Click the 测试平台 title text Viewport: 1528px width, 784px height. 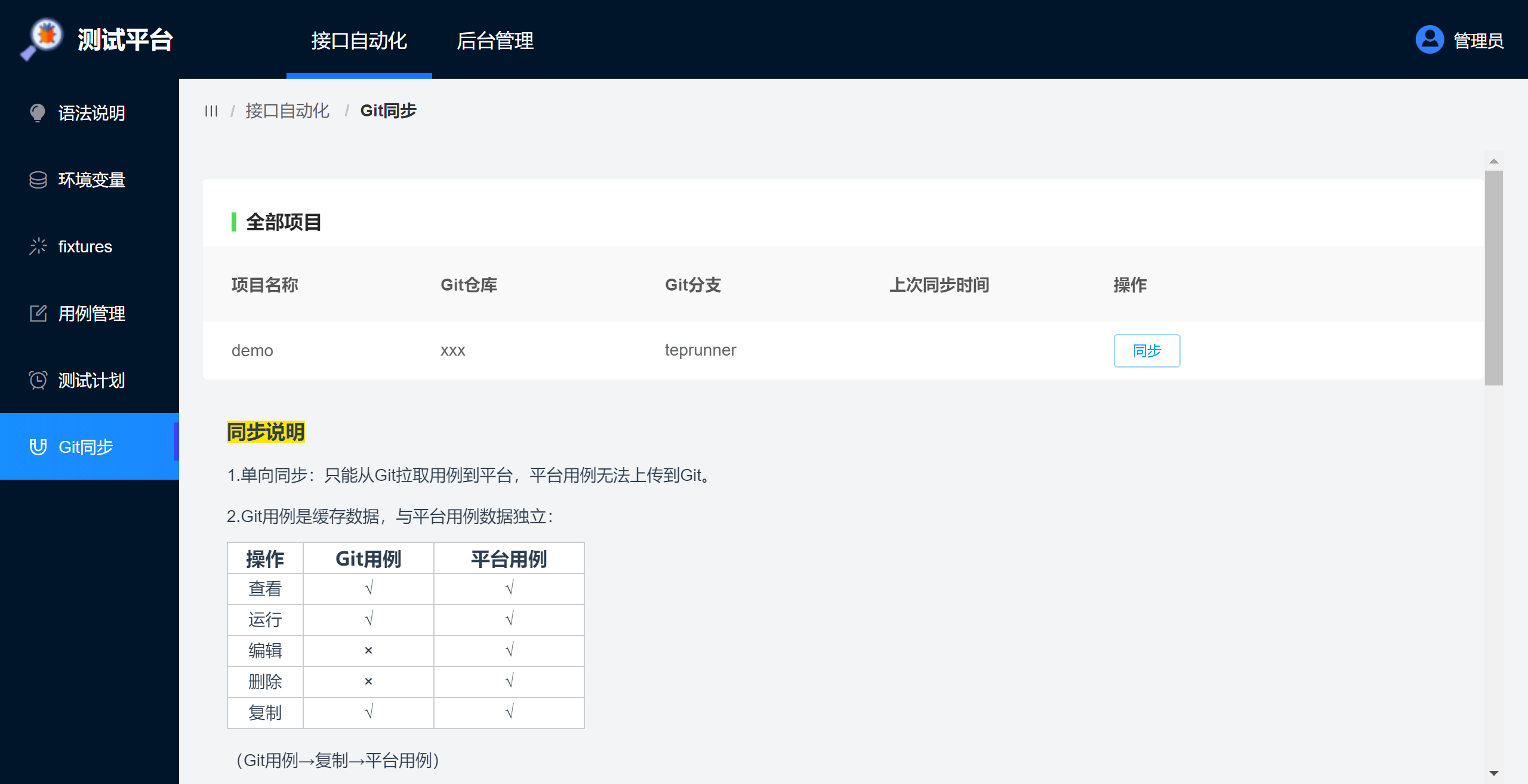click(x=125, y=40)
